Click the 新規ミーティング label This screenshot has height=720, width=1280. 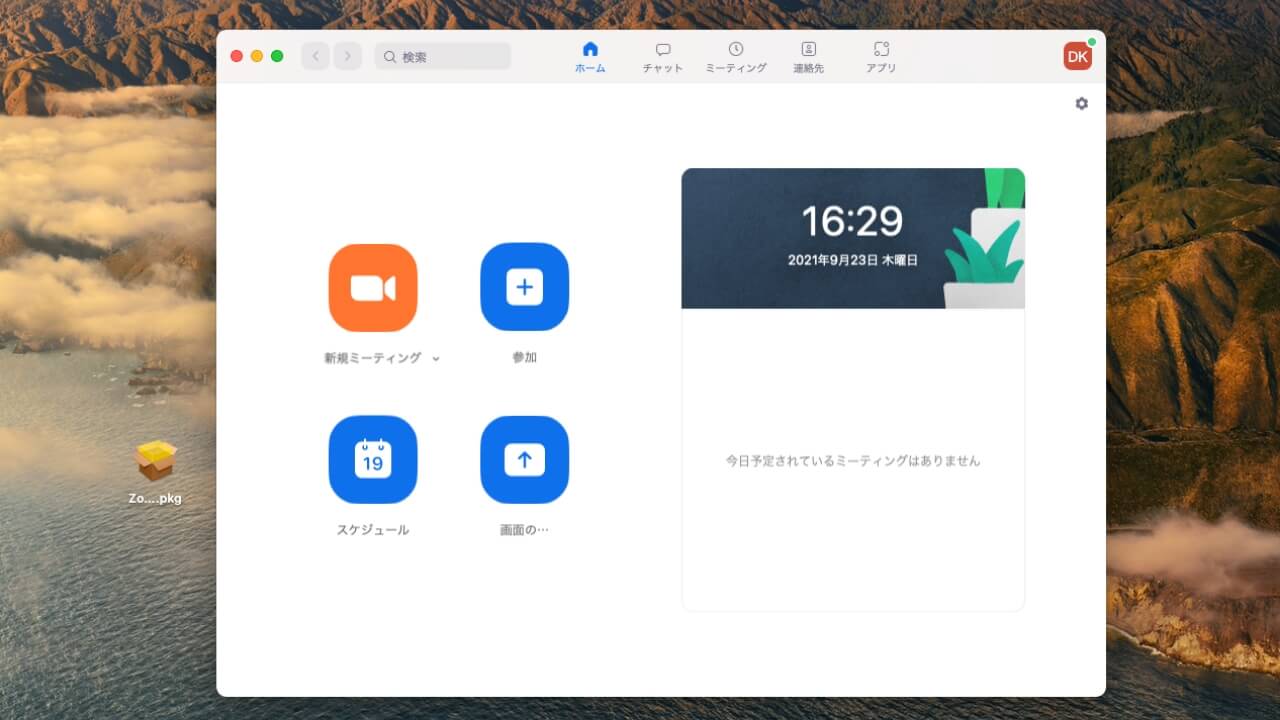click(373, 358)
